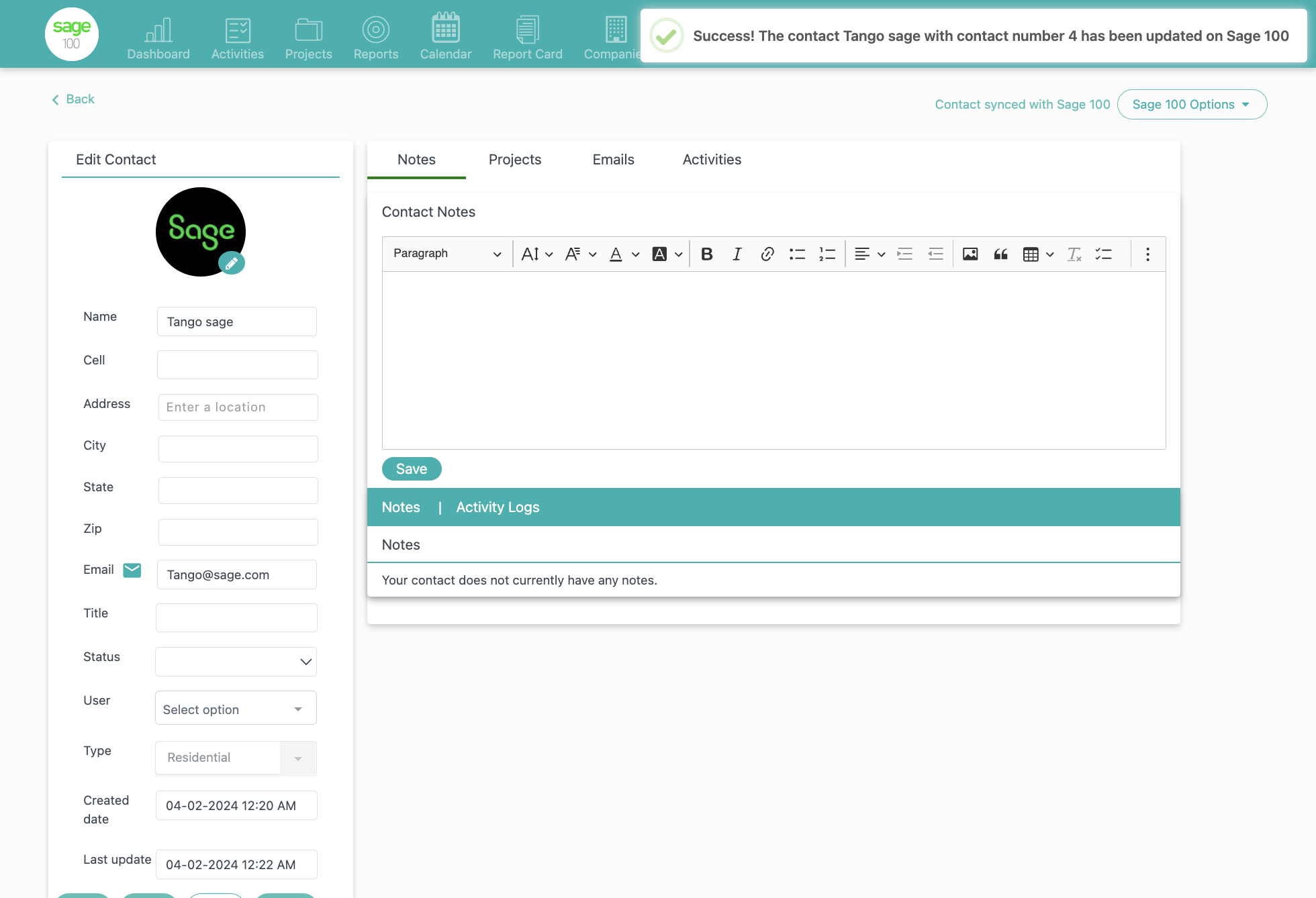Insert a bulleted list
The image size is (1316, 898).
pos(797,254)
